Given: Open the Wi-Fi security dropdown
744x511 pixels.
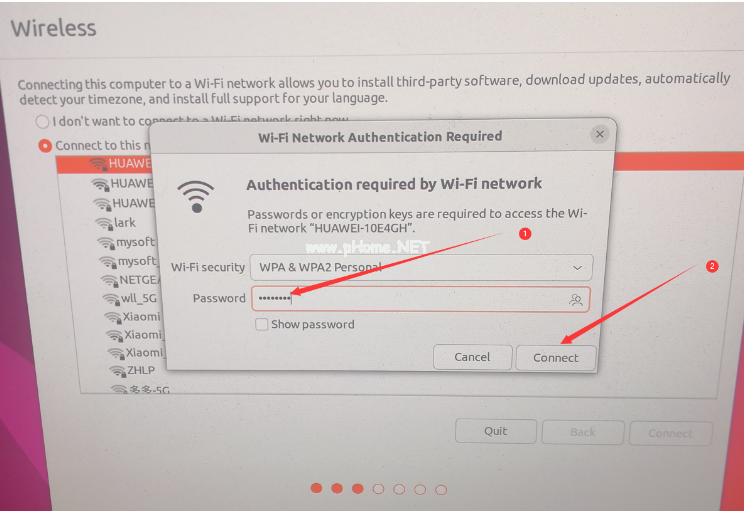Looking at the screenshot, I should 421,268.
